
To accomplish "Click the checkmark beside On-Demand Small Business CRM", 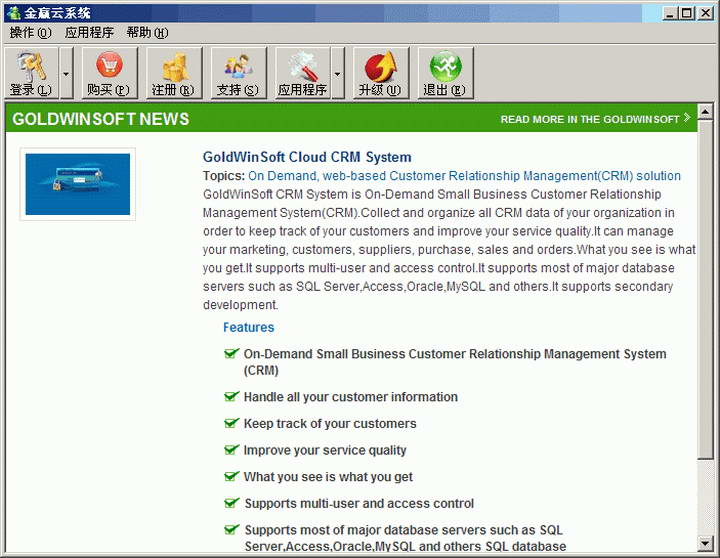I will [x=231, y=353].
